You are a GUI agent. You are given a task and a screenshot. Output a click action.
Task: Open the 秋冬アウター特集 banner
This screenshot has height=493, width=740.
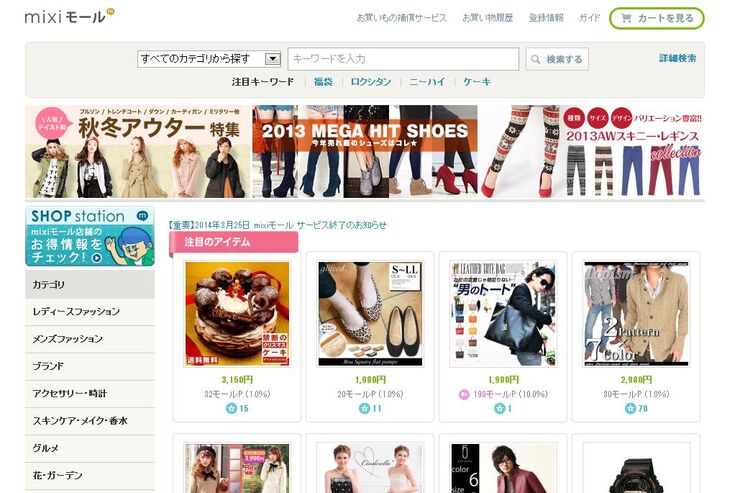click(x=138, y=151)
